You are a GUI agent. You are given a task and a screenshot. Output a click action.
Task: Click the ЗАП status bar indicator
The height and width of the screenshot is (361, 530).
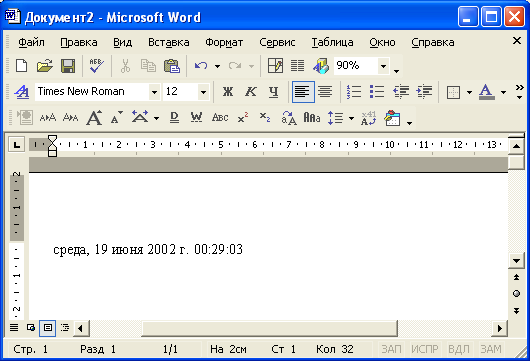click(391, 349)
